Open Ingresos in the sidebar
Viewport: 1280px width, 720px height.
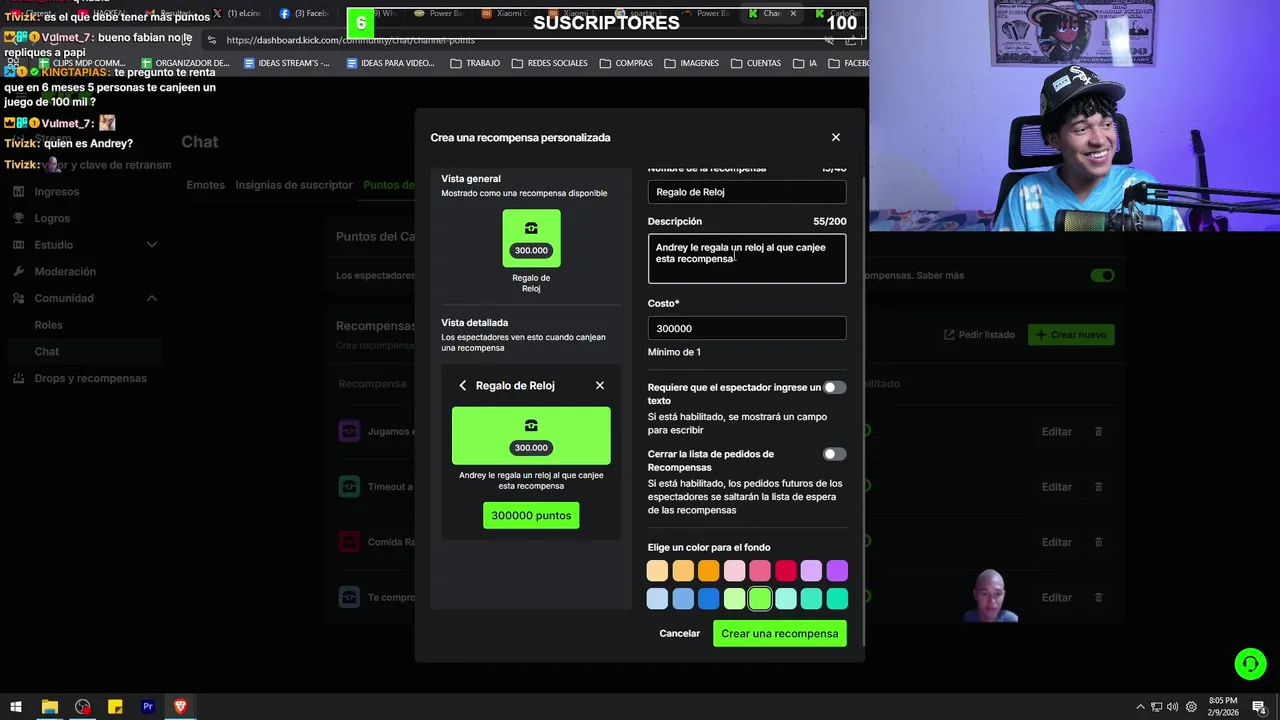click(x=57, y=192)
